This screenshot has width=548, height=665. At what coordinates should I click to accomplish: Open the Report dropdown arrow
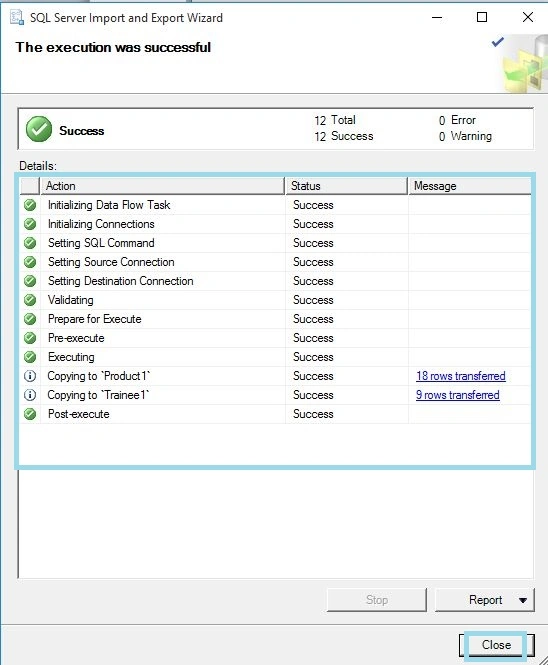click(523, 600)
